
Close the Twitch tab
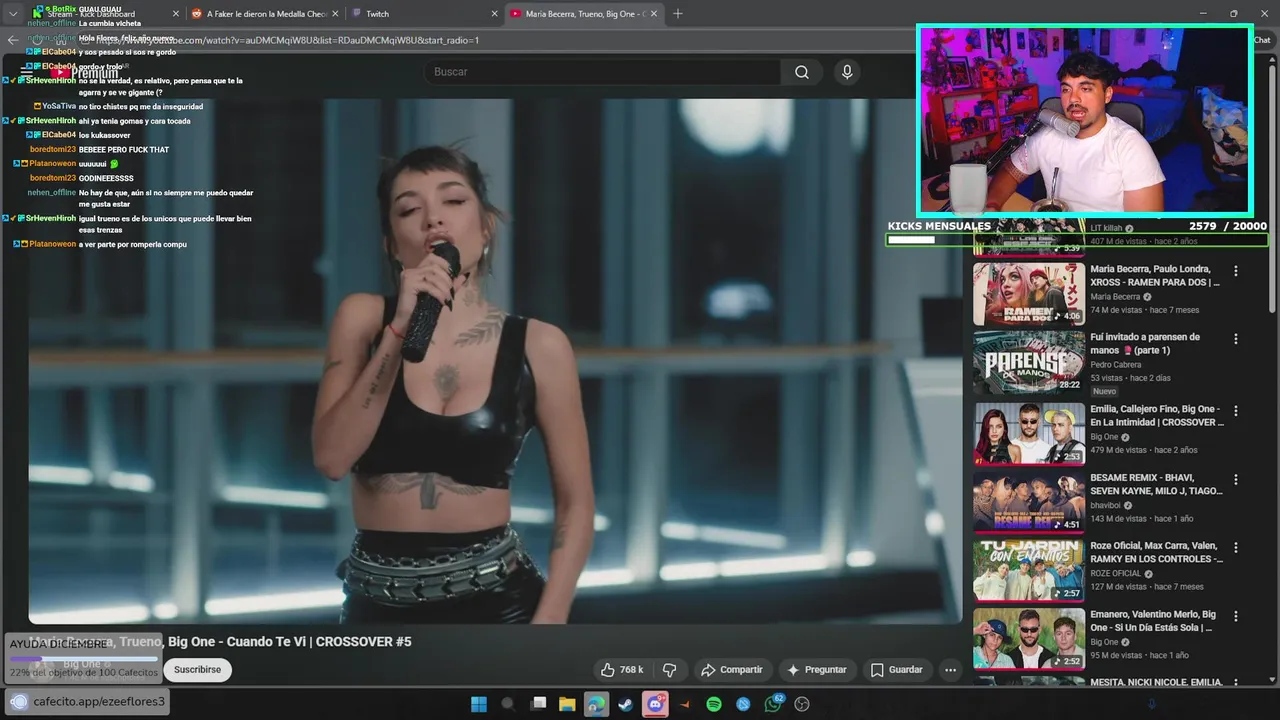pos(494,14)
